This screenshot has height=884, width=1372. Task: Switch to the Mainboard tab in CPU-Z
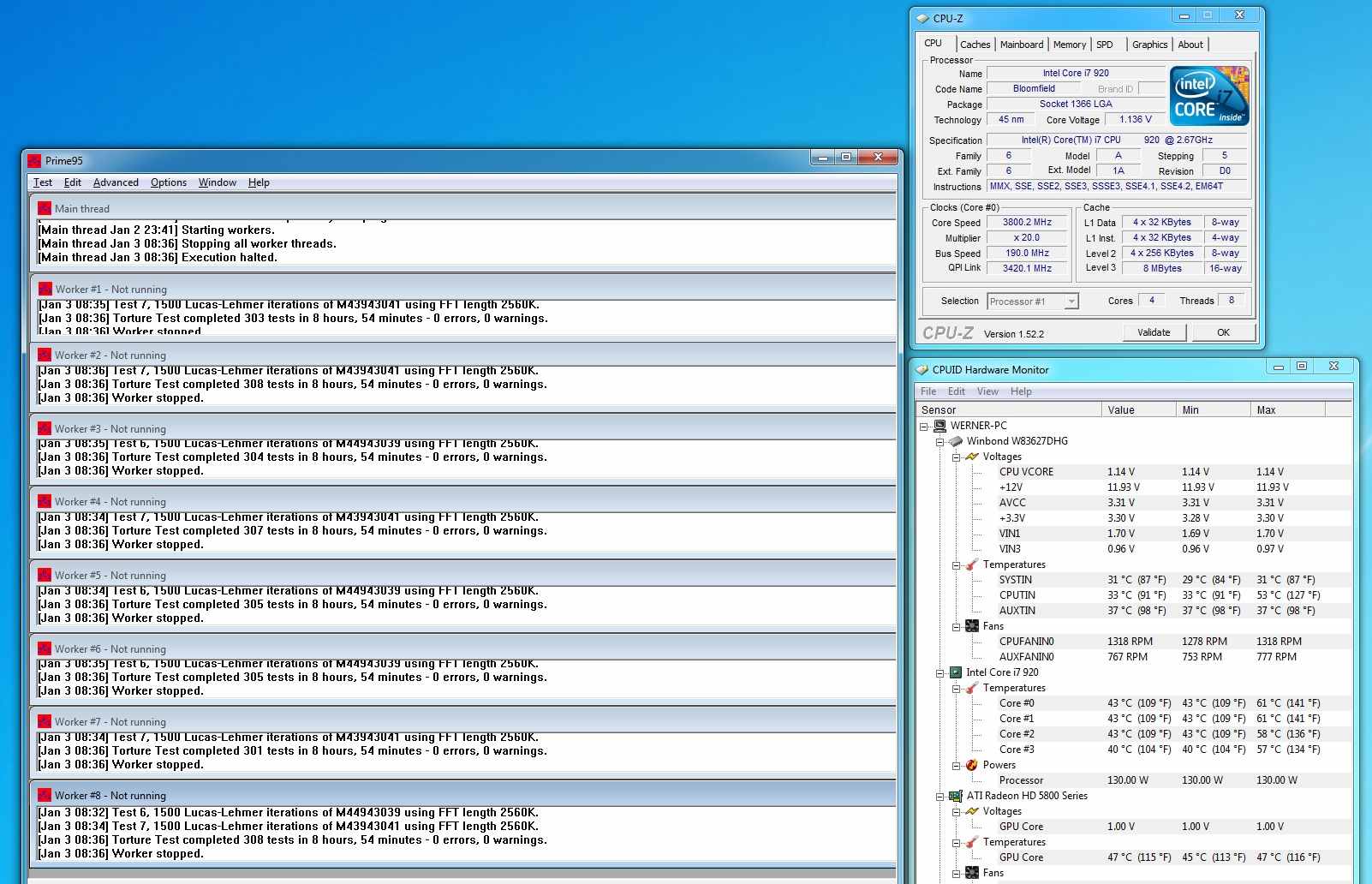click(1022, 45)
